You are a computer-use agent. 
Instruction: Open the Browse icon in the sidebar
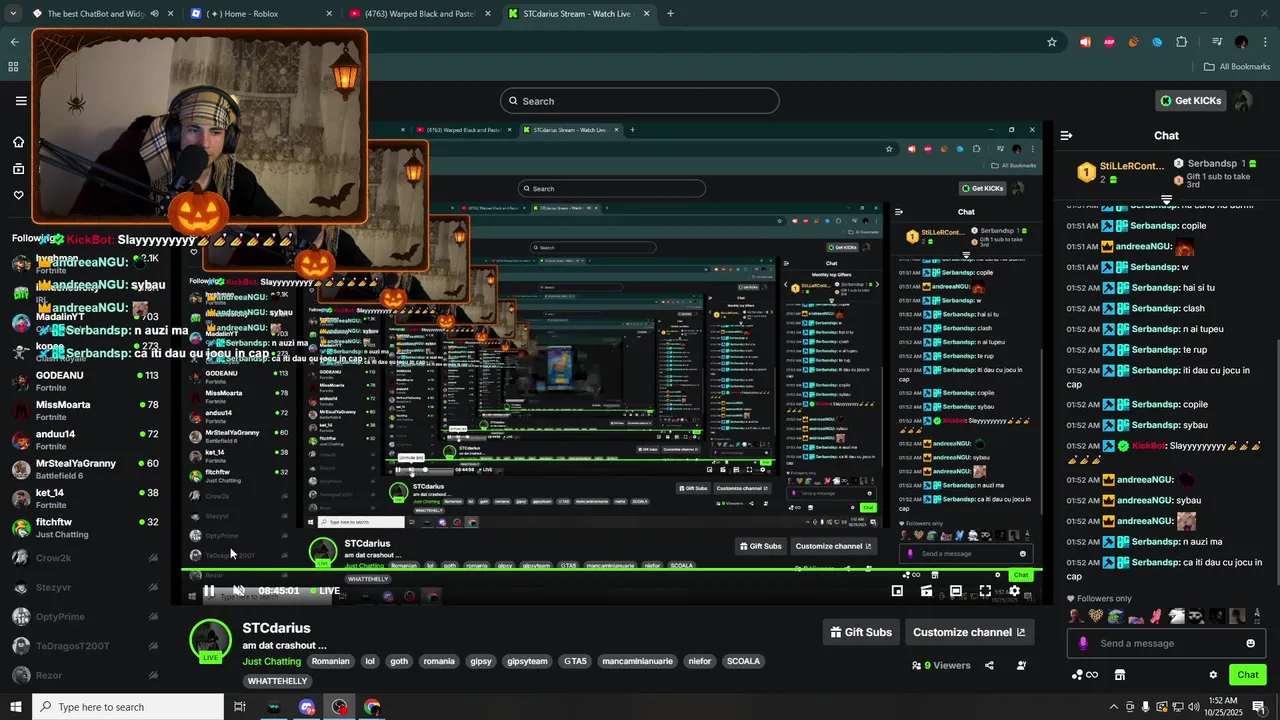pyautogui.click(x=18, y=168)
